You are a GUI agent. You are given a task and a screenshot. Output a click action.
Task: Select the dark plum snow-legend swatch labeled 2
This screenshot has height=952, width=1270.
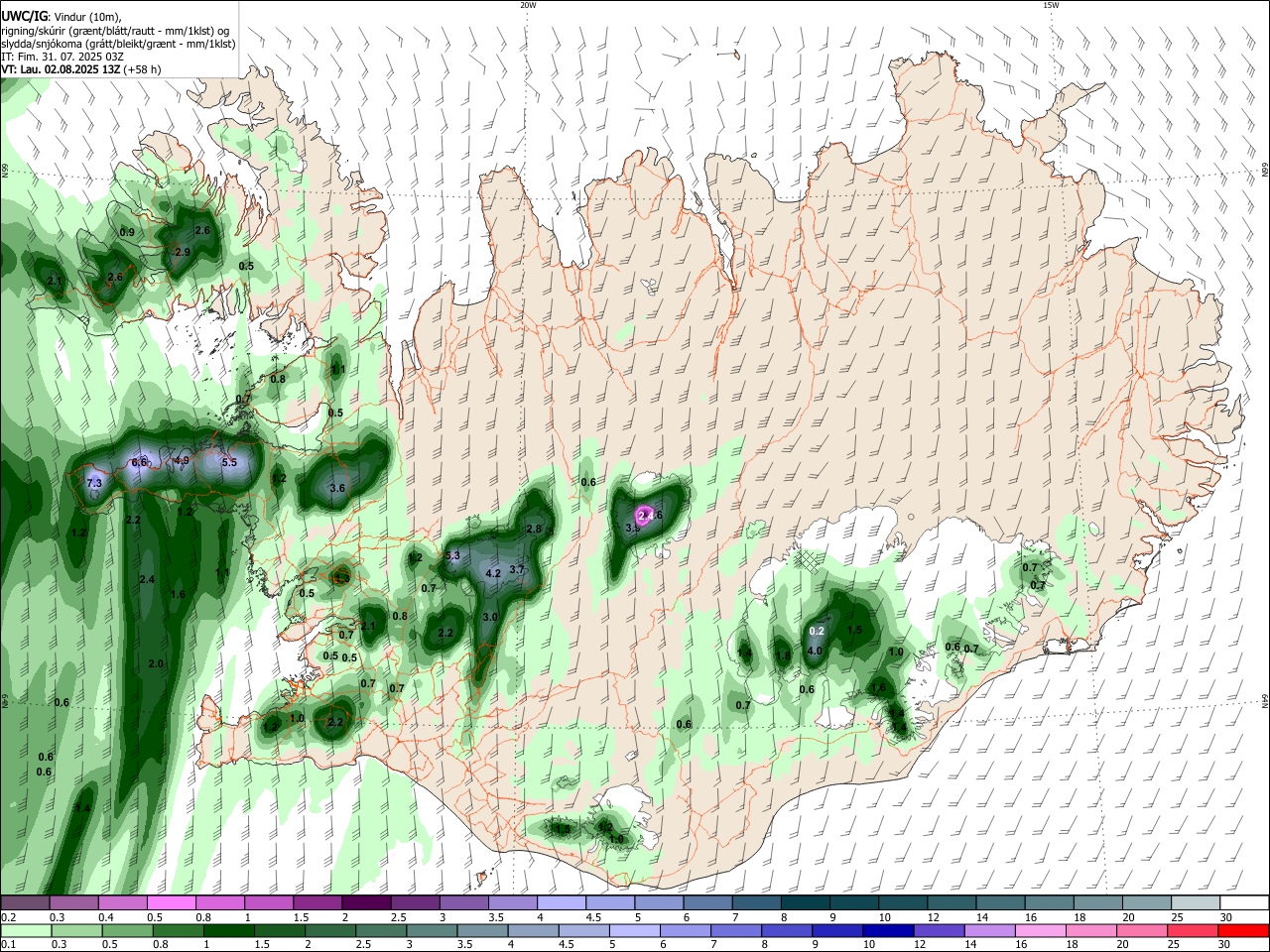pyautogui.click(x=366, y=903)
